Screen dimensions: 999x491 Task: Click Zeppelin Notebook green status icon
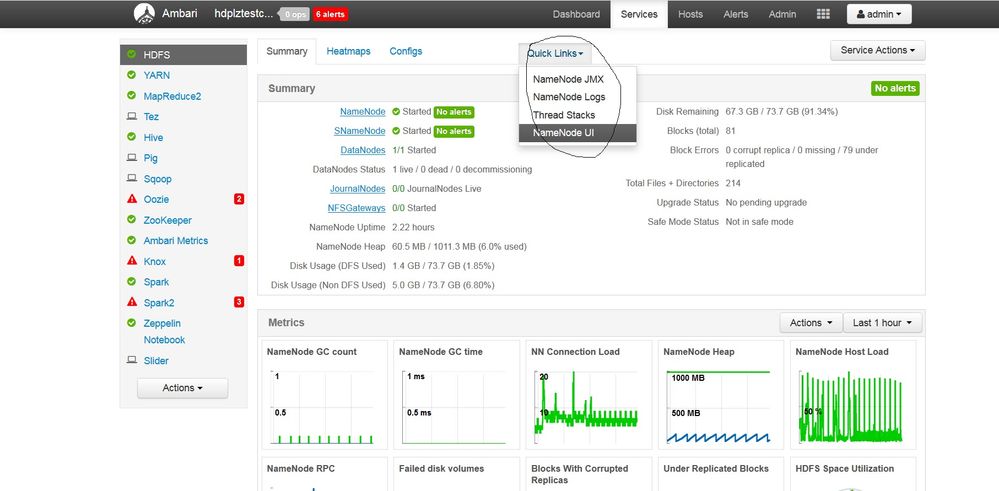click(x=131, y=323)
